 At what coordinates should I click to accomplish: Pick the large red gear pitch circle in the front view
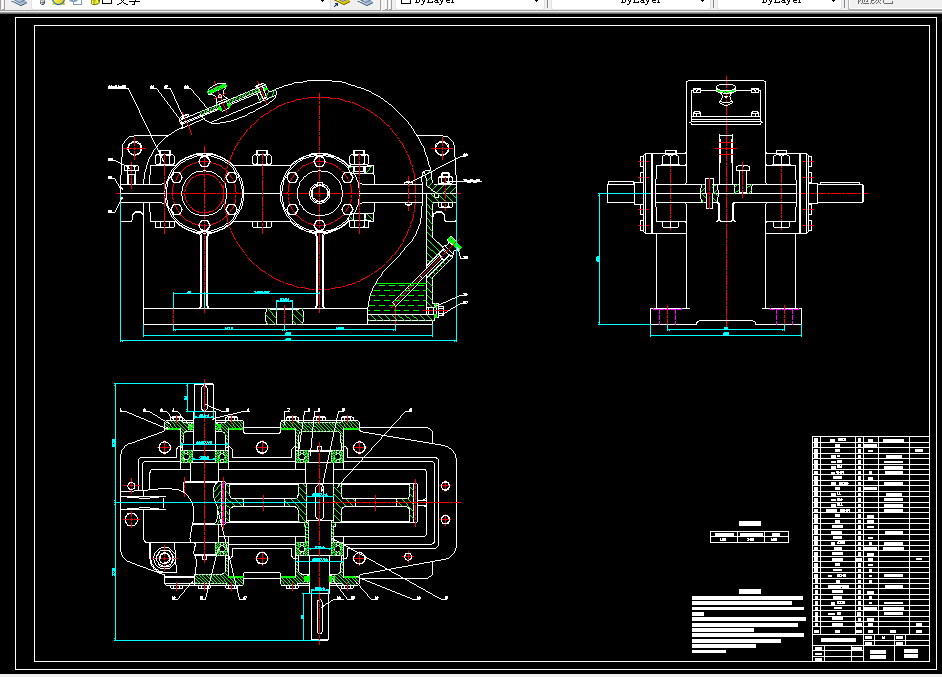(320, 192)
